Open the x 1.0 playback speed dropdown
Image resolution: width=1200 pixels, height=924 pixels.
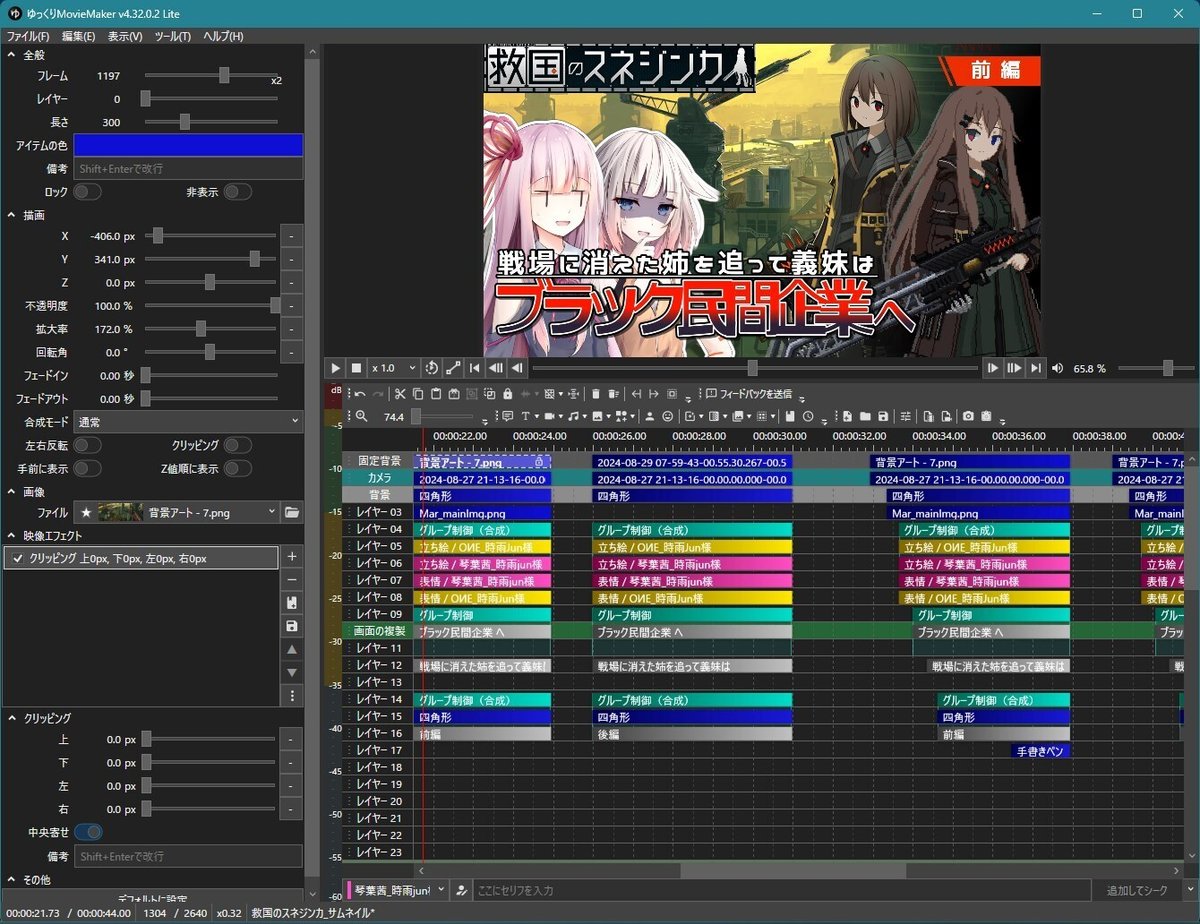[x=392, y=368]
